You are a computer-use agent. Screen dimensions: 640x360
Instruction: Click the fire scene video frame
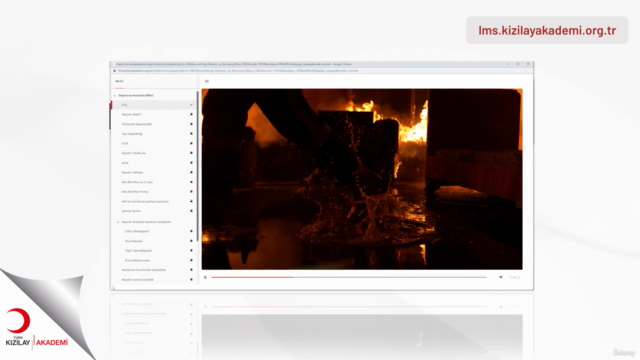(362, 179)
